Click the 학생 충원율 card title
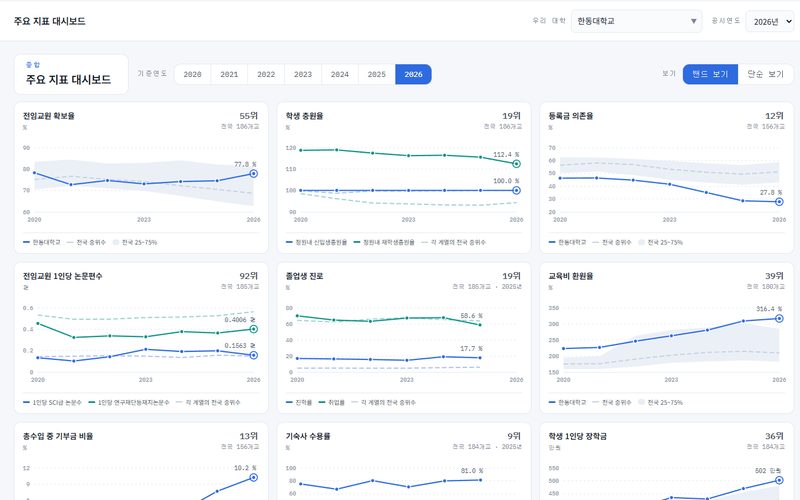800x500 pixels. (x=305, y=116)
